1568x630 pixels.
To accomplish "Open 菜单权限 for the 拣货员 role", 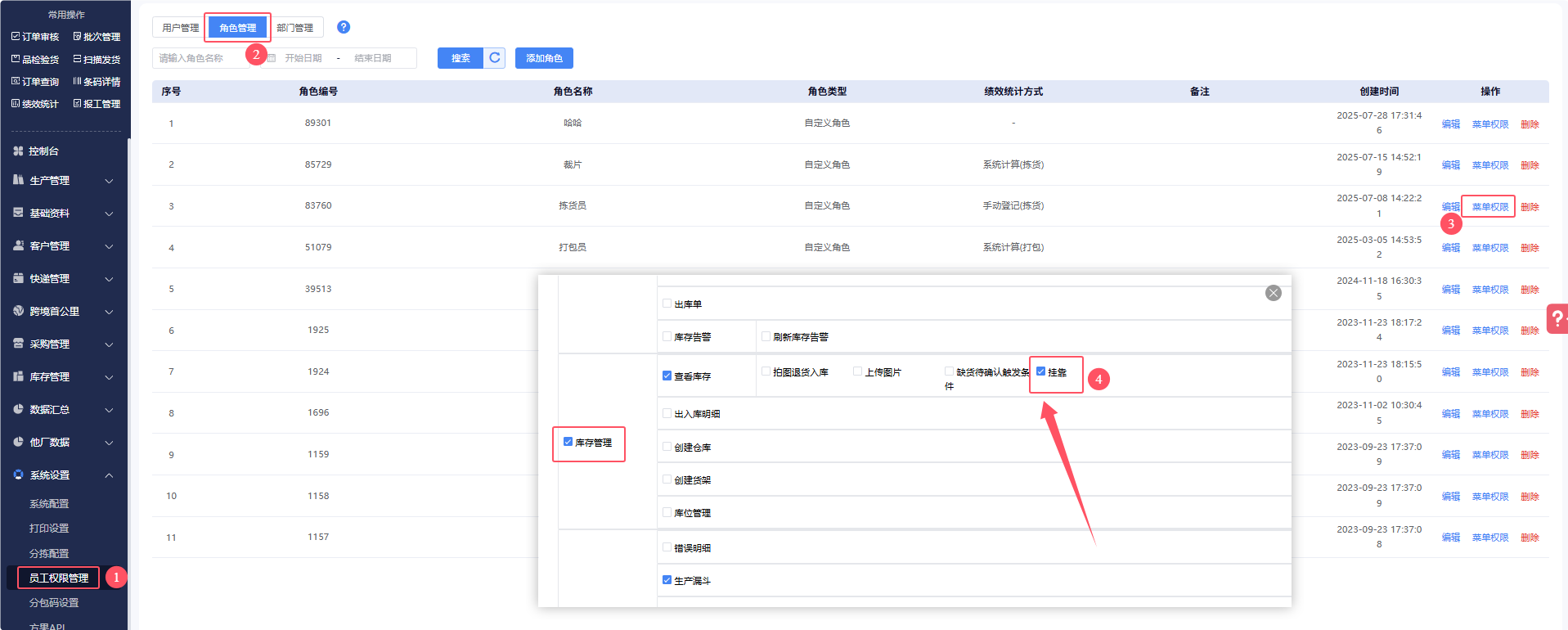I will (1489, 207).
